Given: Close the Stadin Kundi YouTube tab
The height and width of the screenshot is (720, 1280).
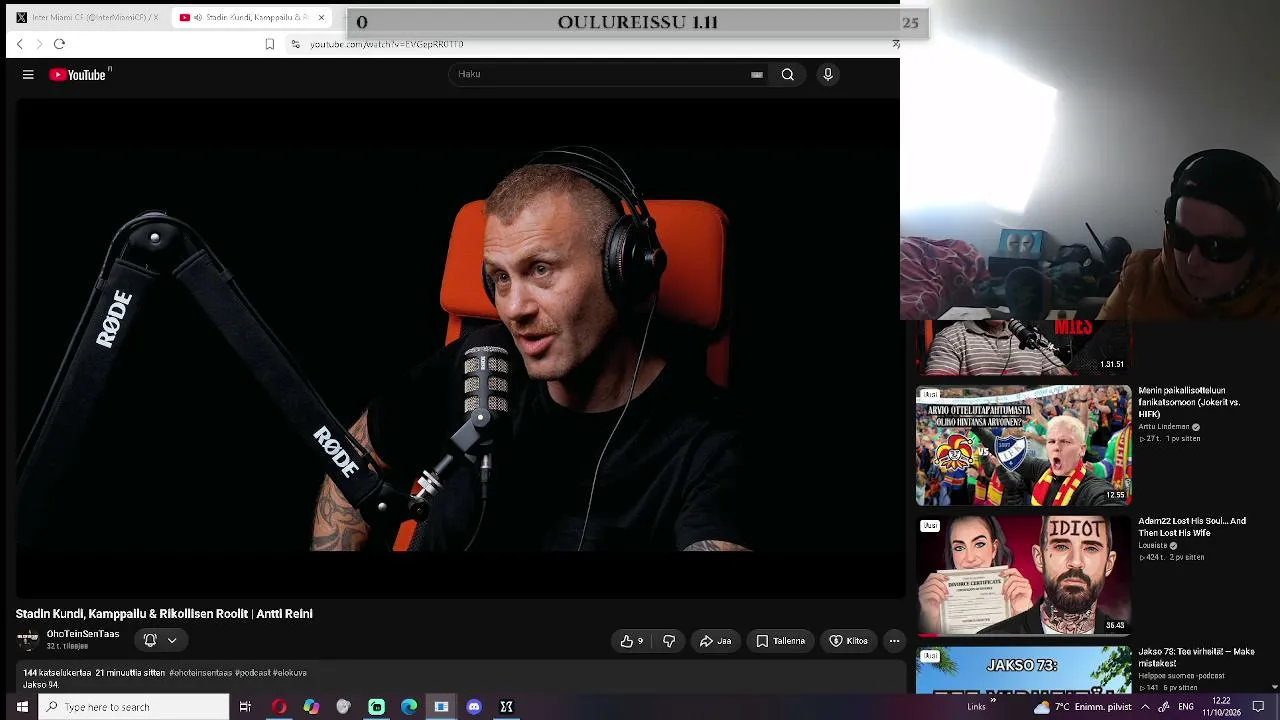Looking at the screenshot, I should click(321, 17).
